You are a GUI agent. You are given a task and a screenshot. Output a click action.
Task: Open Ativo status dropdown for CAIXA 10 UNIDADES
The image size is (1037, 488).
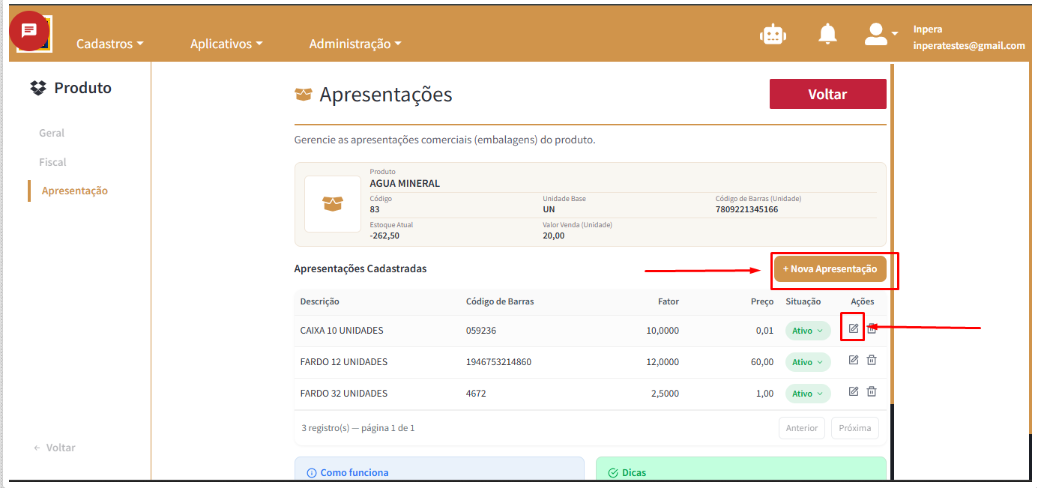point(808,331)
